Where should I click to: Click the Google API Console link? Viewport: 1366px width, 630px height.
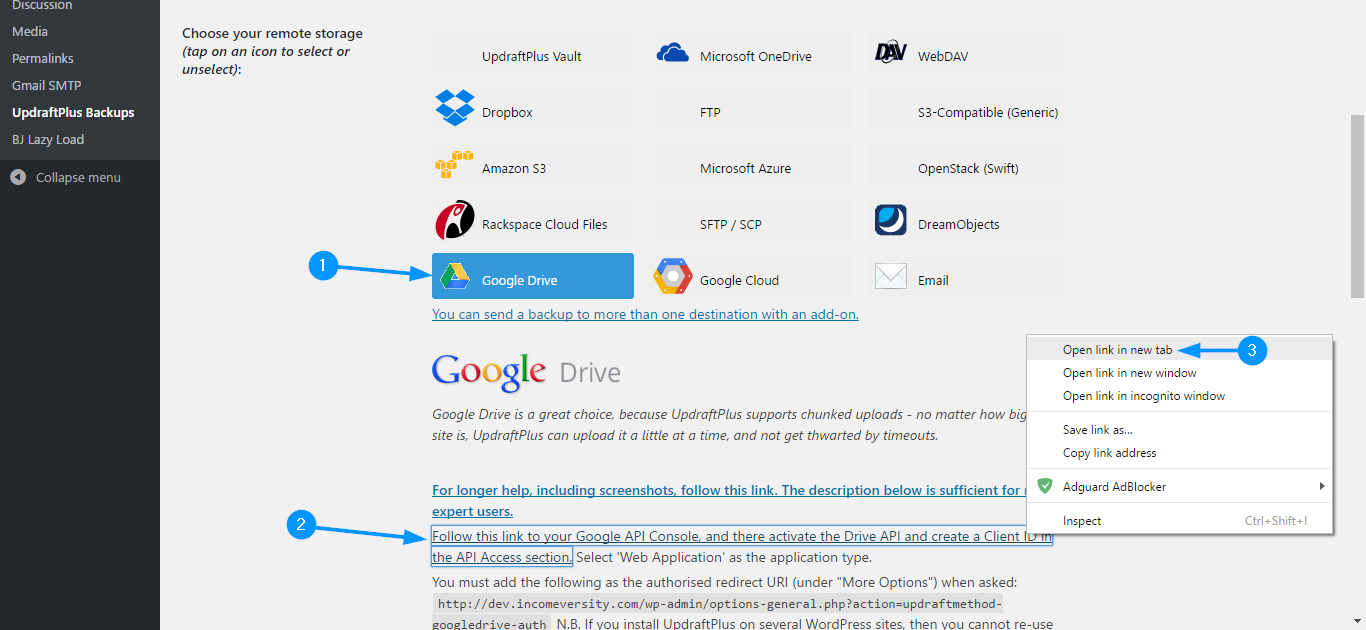click(x=741, y=546)
